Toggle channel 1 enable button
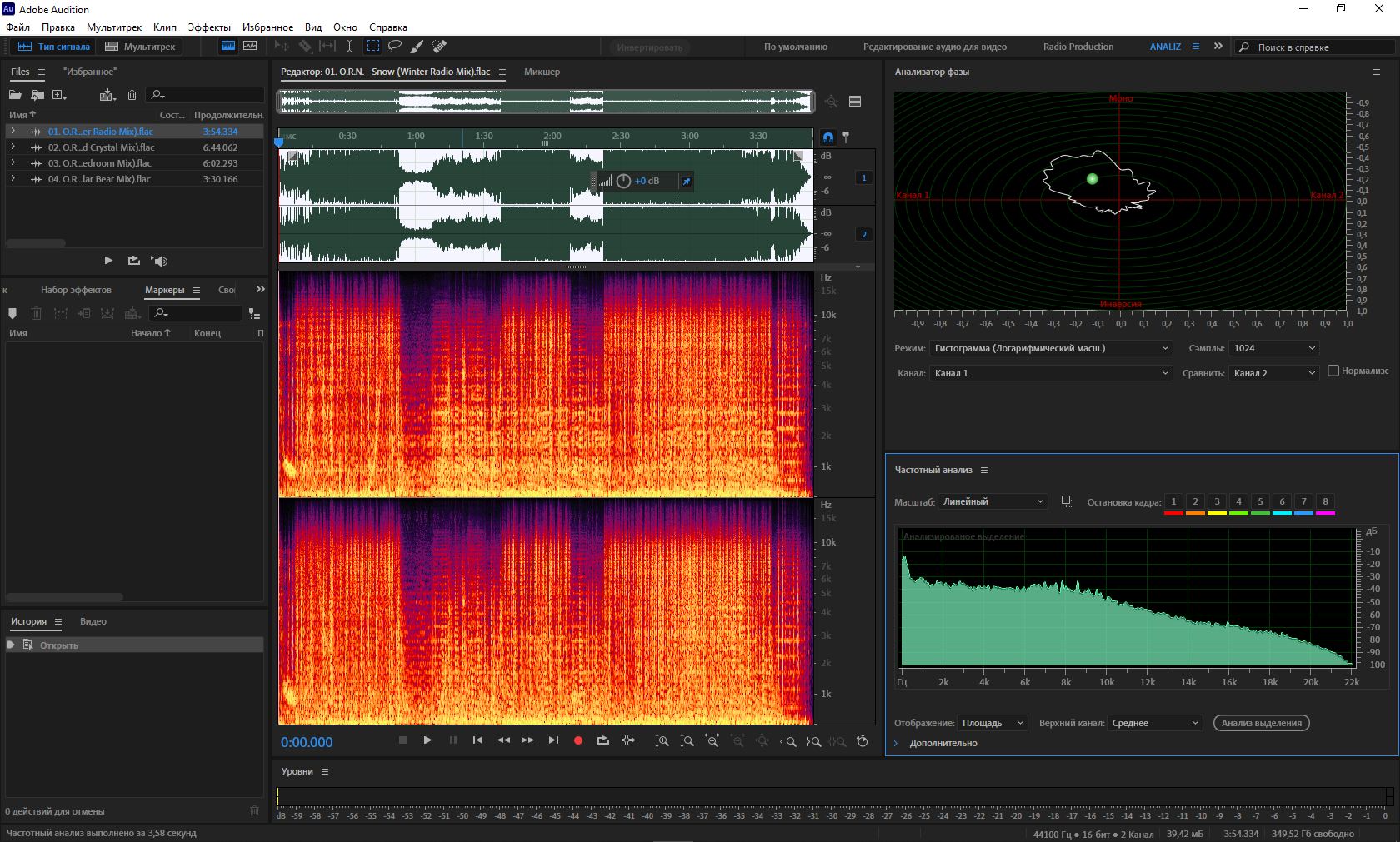Viewport: 1400px width, 842px height. tap(863, 177)
